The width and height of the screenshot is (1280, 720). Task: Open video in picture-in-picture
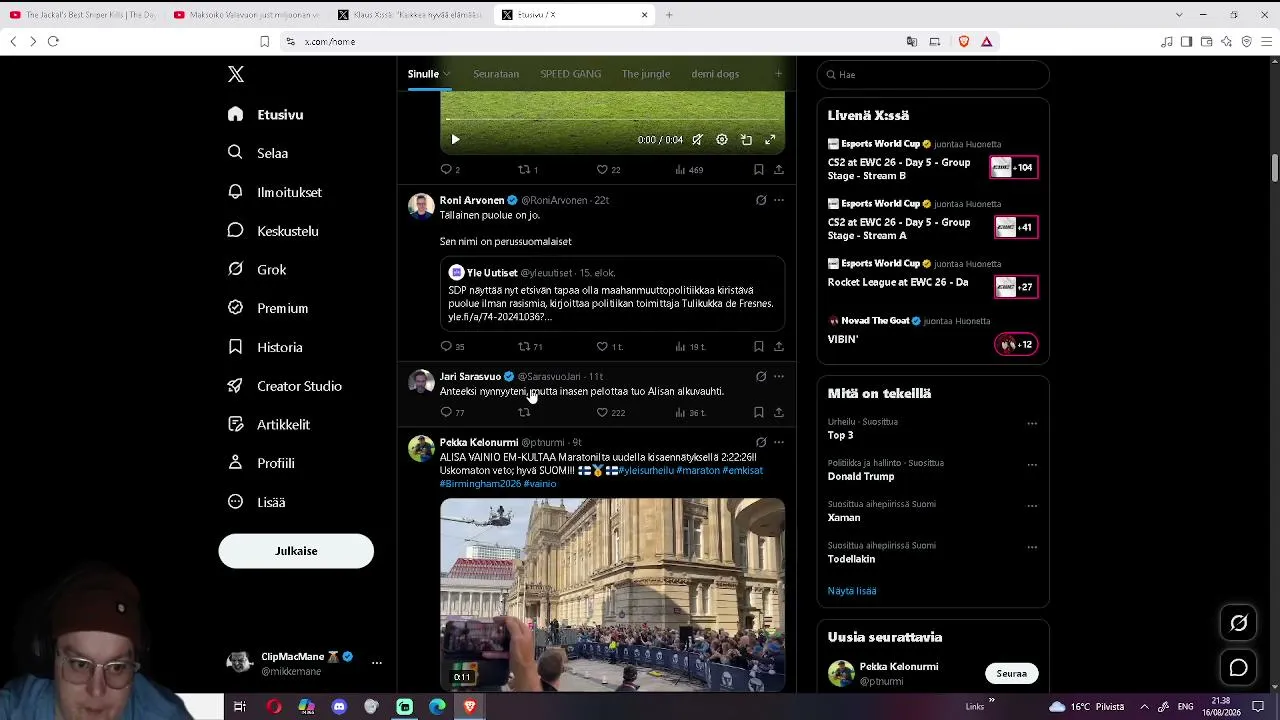click(x=746, y=140)
